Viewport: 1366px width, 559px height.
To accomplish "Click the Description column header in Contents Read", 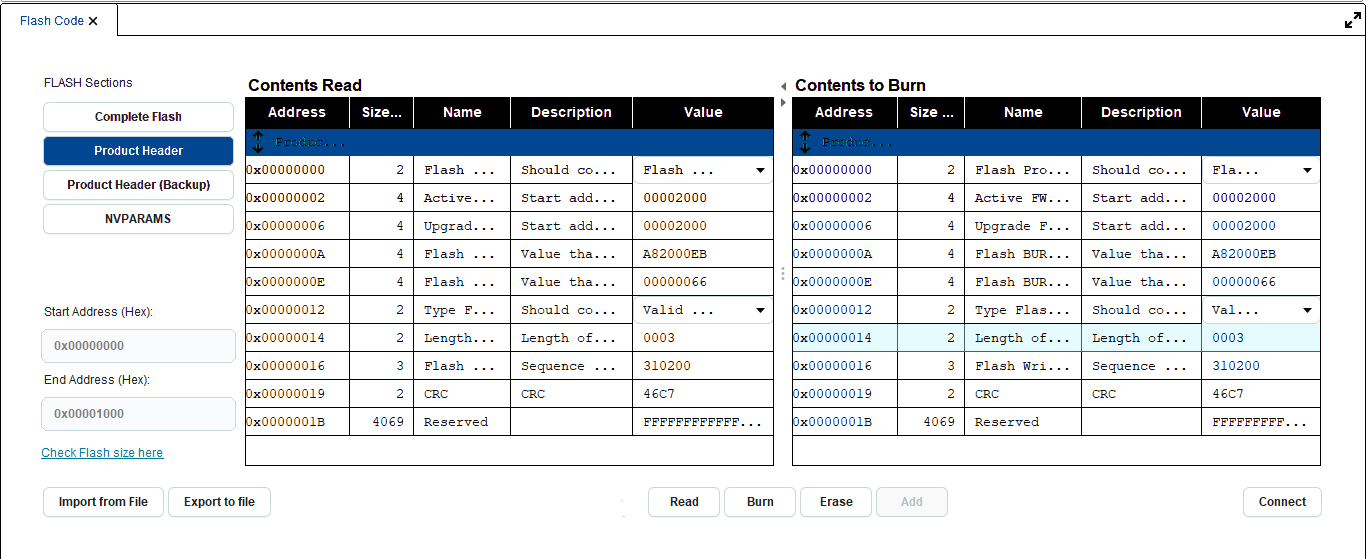I will pyautogui.click(x=571, y=112).
